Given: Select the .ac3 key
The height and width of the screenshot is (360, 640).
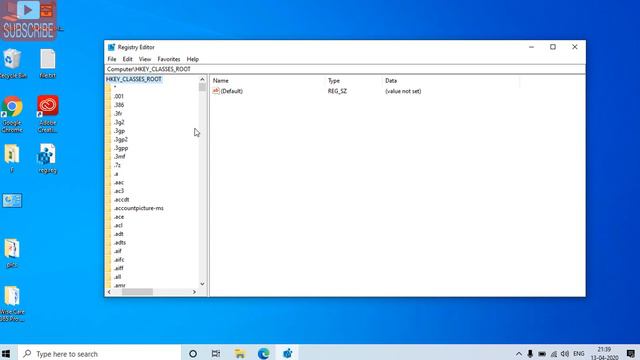Looking at the screenshot, I should coord(119,191).
